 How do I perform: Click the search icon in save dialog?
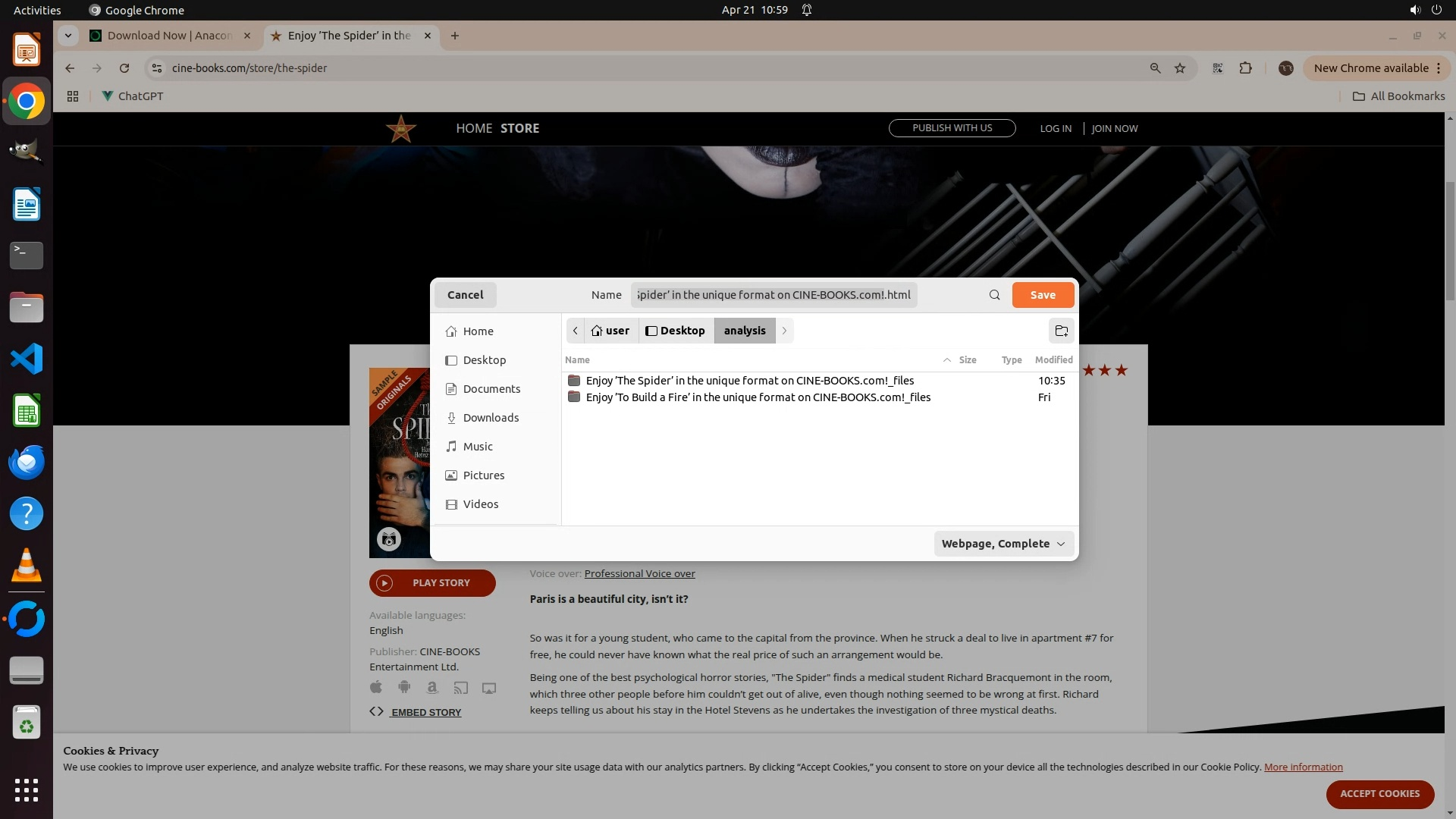994,295
